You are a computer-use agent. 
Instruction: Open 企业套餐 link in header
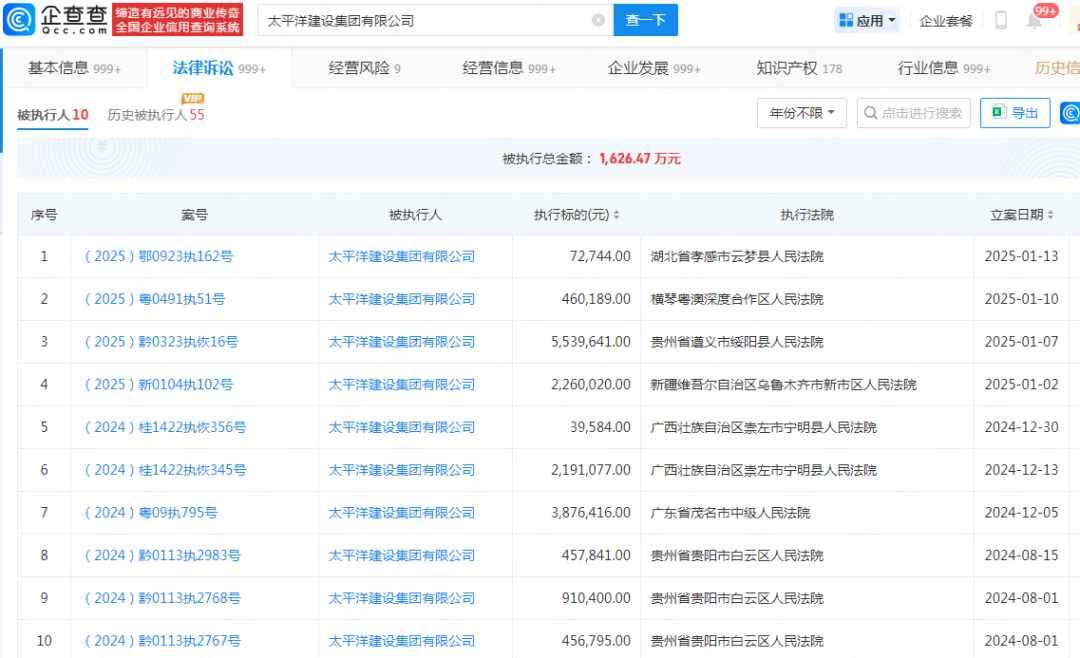pos(945,20)
